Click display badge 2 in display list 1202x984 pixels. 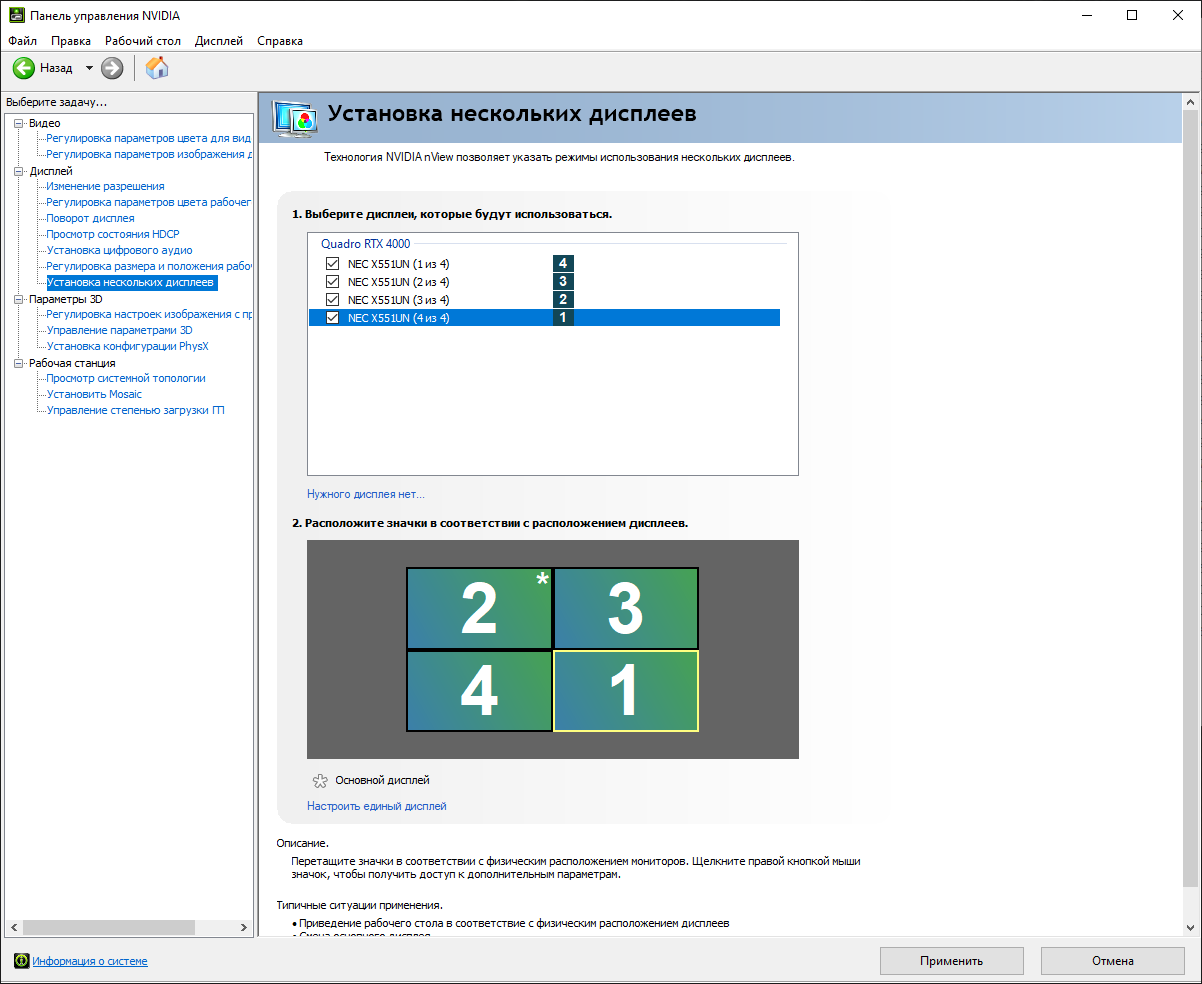tap(563, 300)
